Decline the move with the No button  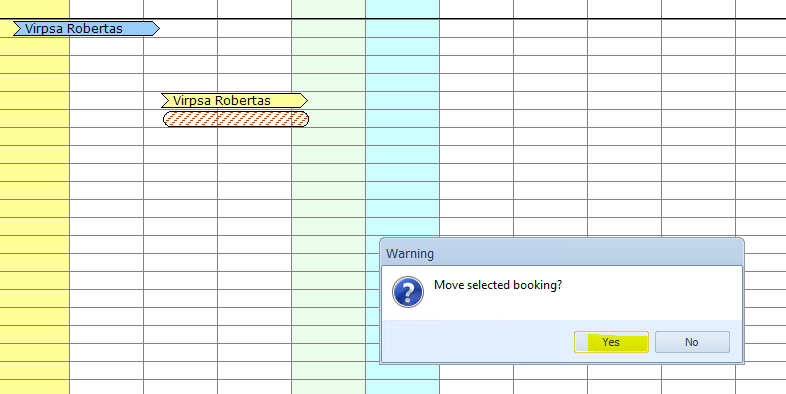(692, 342)
